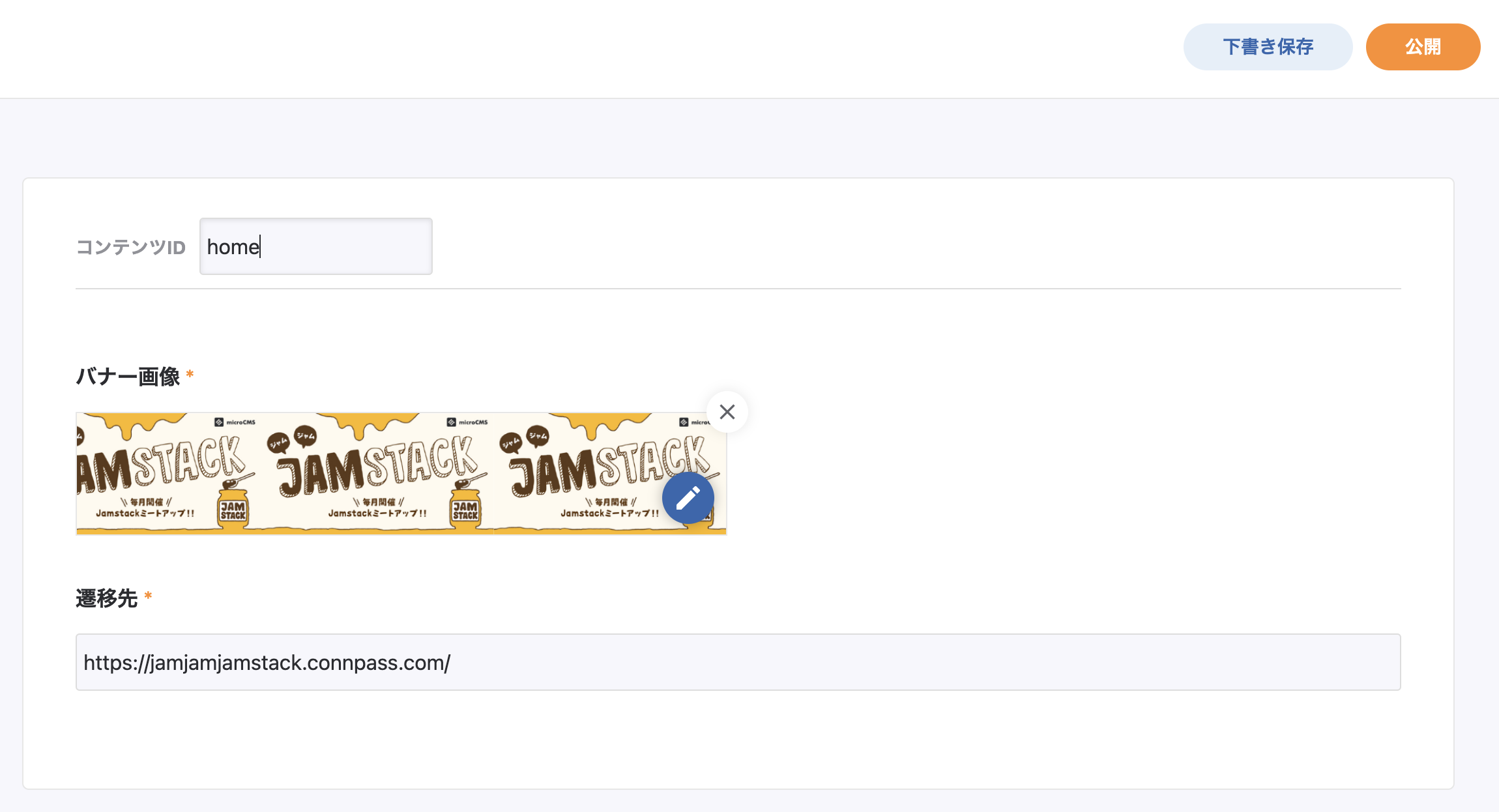The image size is (1499, 812).
Task: Click the ジャム speech bubbles in the right banner tile
Action: point(524,439)
